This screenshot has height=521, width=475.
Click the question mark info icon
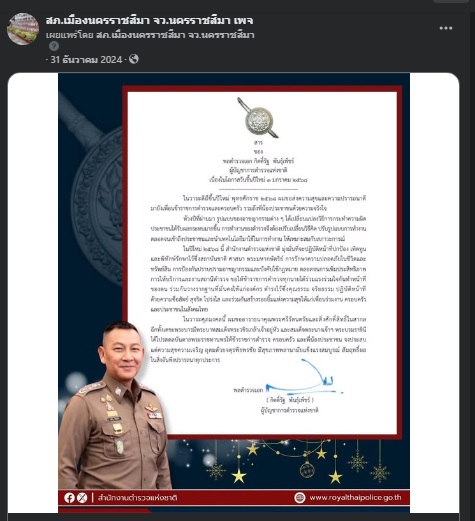(x=54, y=46)
